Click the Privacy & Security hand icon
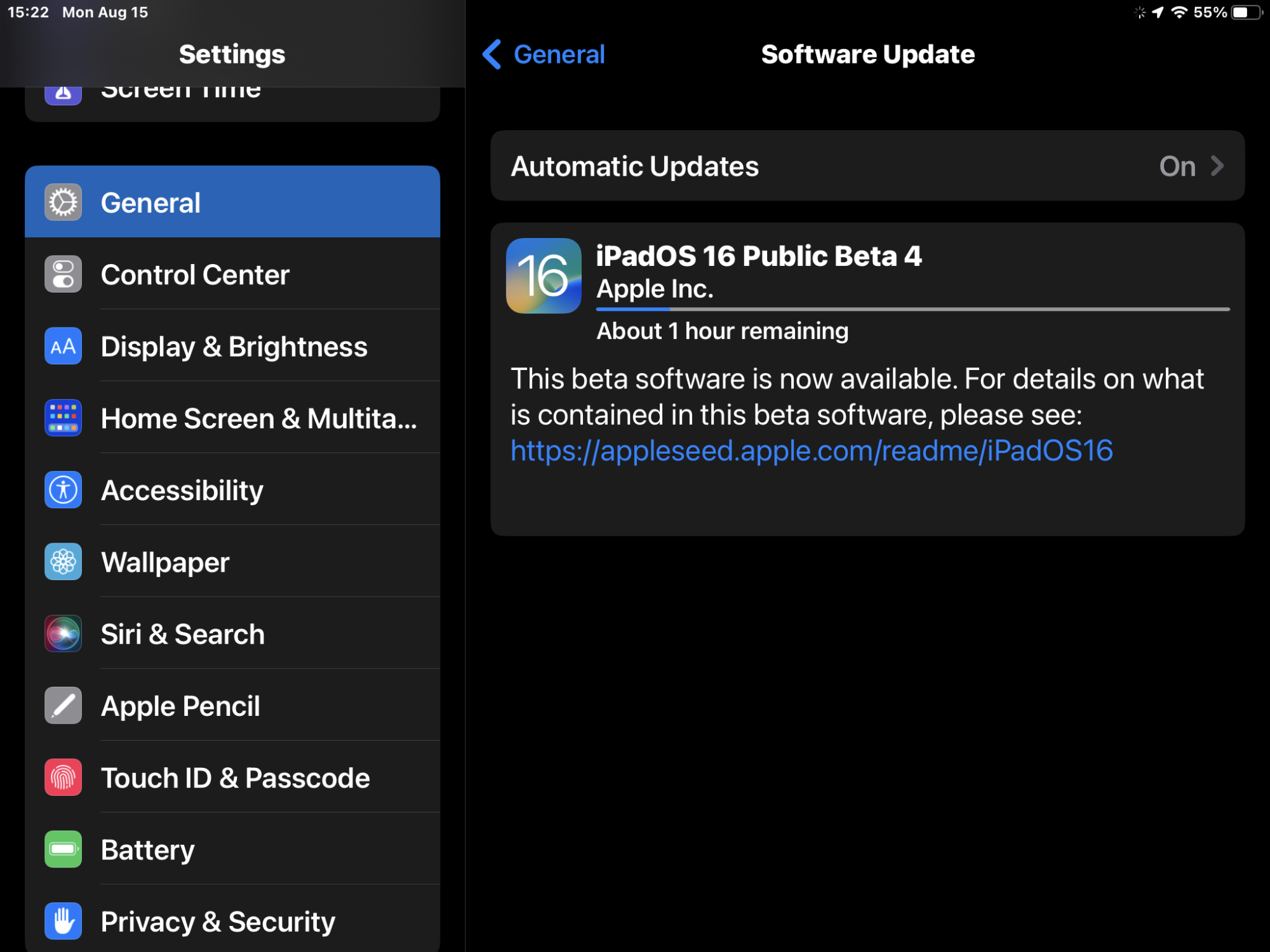 pyautogui.click(x=63, y=921)
